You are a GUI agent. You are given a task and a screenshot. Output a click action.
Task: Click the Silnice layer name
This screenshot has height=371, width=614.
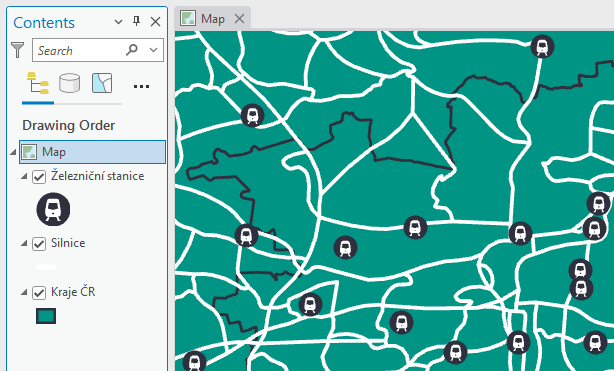pos(68,243)
